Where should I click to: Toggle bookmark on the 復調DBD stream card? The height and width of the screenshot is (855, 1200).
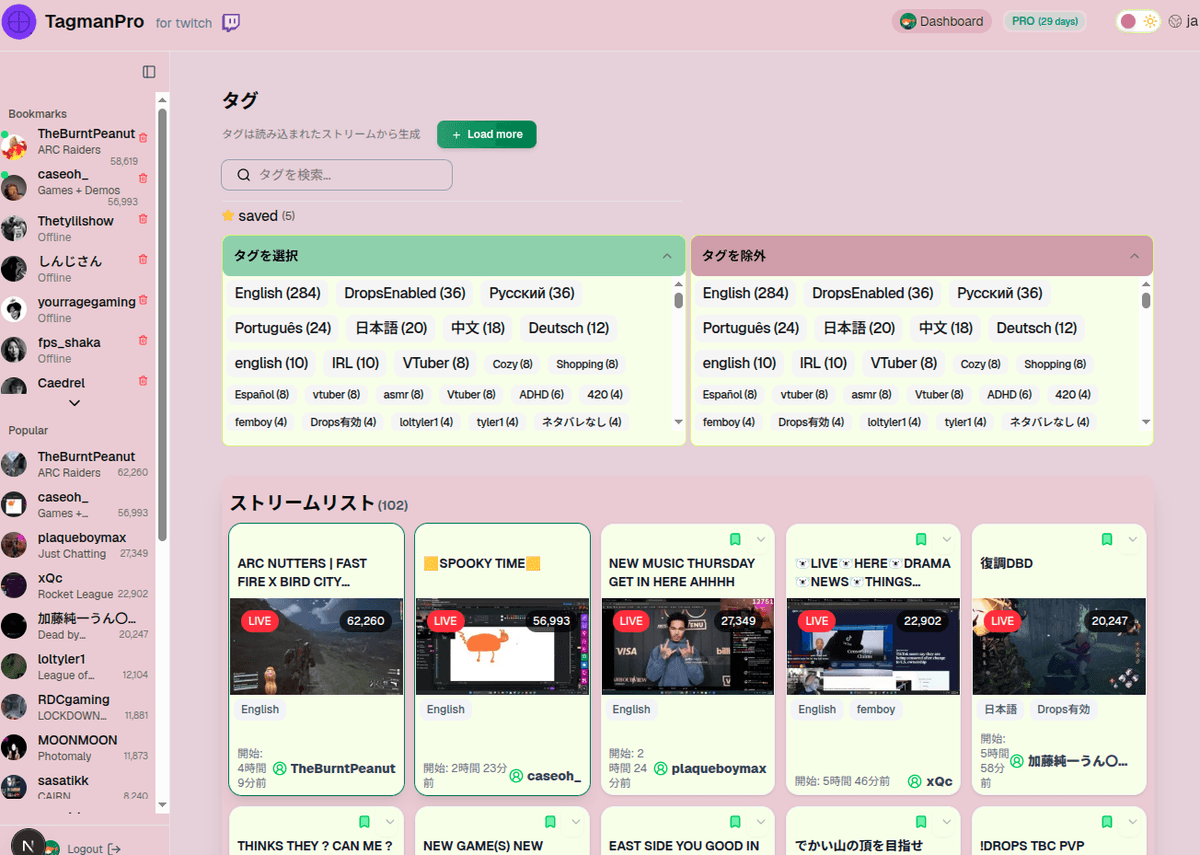point(1106,538)
